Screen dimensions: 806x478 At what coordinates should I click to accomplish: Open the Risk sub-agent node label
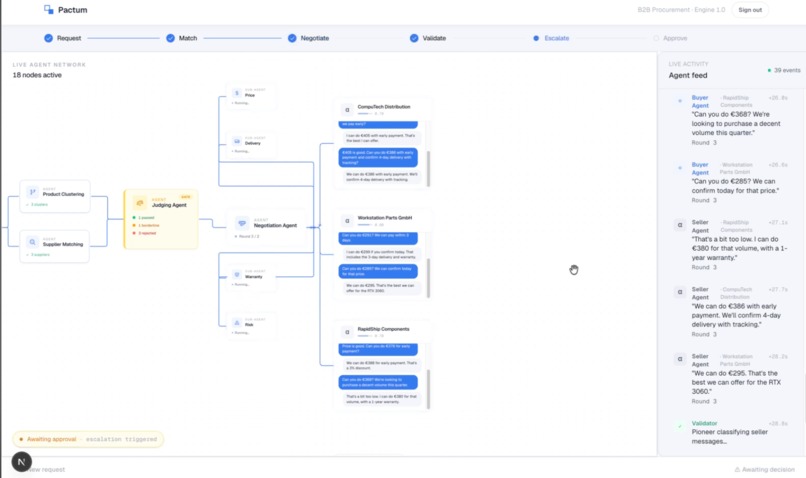point(249,325)
